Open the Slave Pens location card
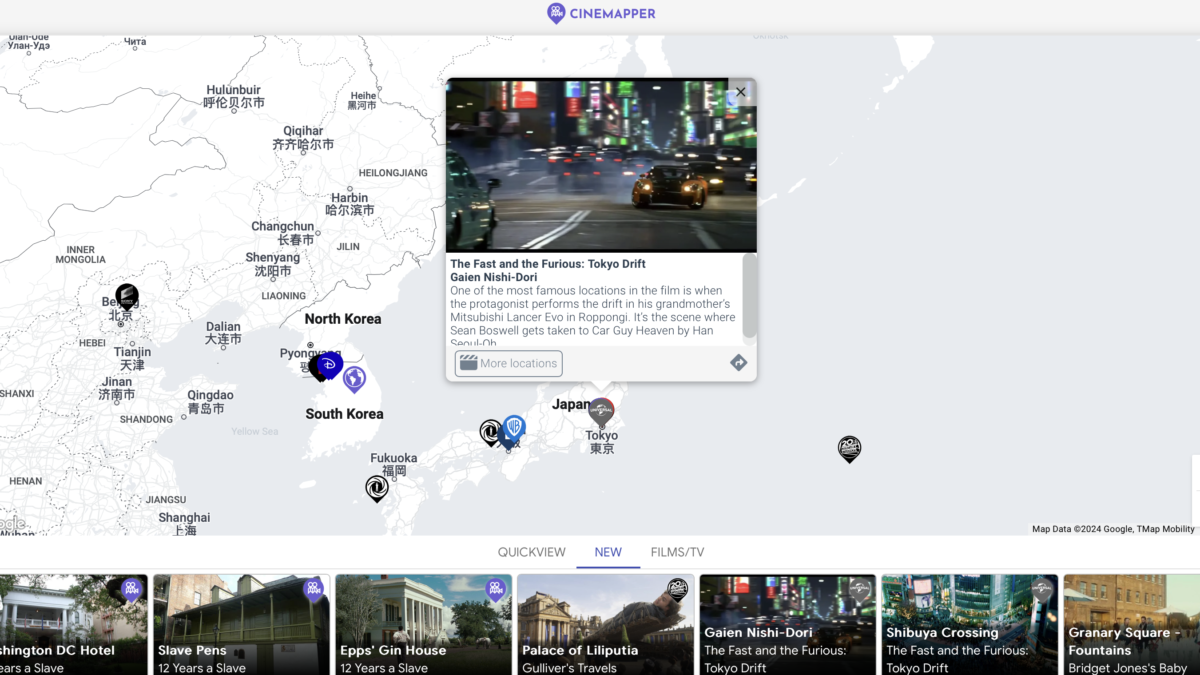Image resolution: width=1200 pixels, height=675 pixels. coord(241,625)
